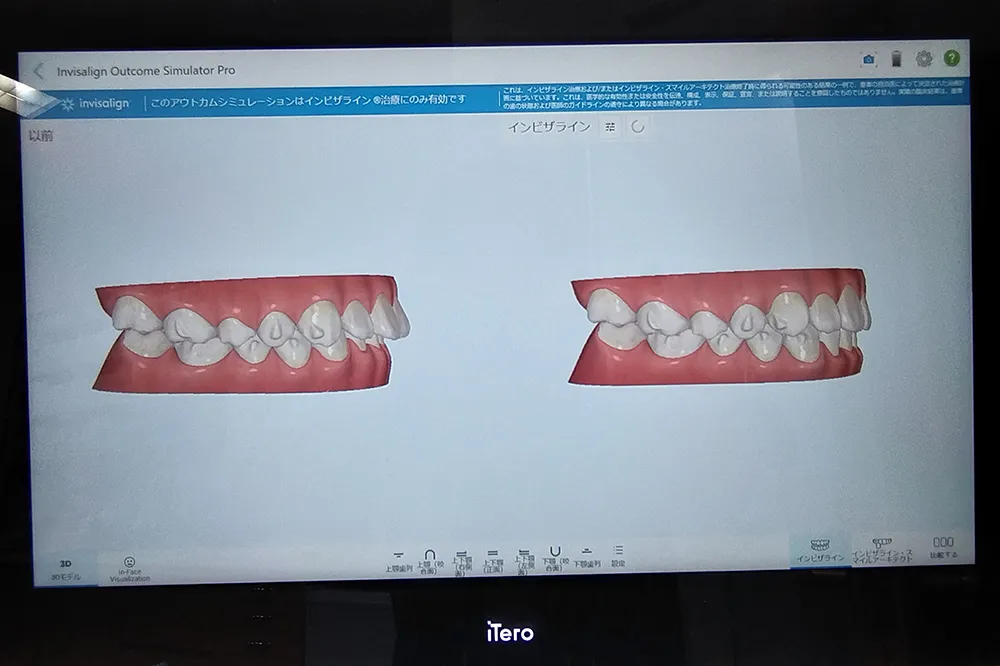Open the Smile Architect outcome tab
Screen dimensions: 1000x666
[x=882, y=550]
